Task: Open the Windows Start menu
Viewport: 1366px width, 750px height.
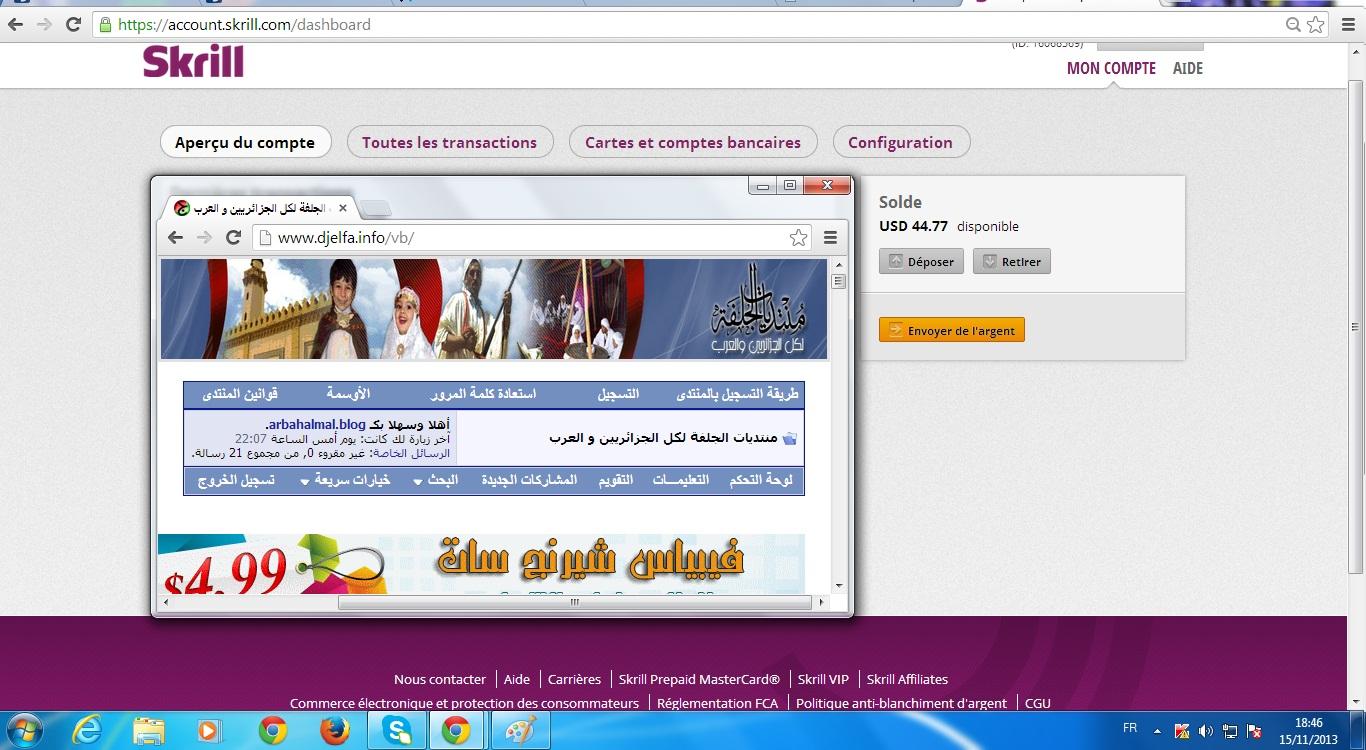Action: pos(24,731)
